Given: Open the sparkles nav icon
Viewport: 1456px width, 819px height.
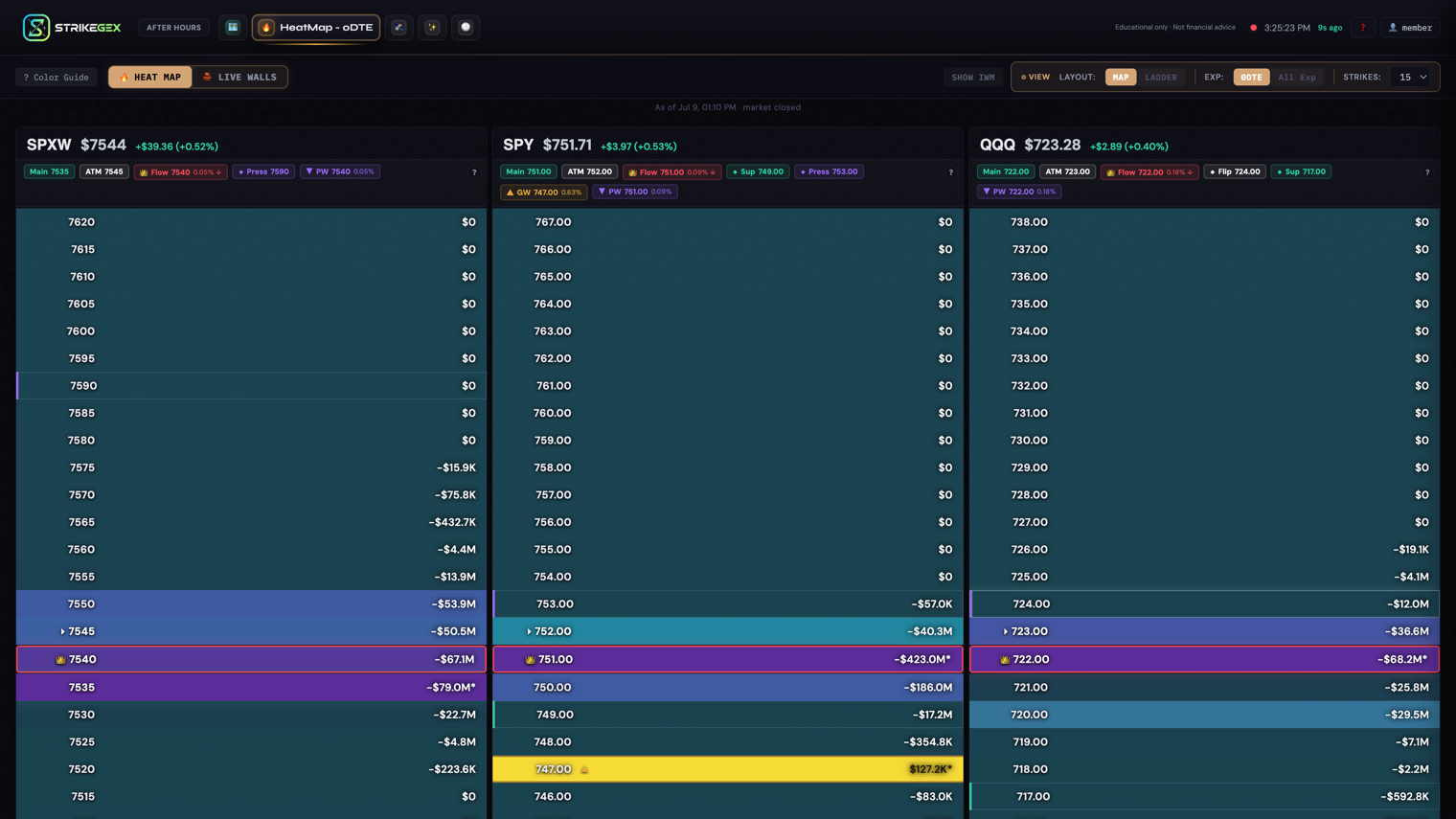Looking at the screenshot, I should (432, 28).
